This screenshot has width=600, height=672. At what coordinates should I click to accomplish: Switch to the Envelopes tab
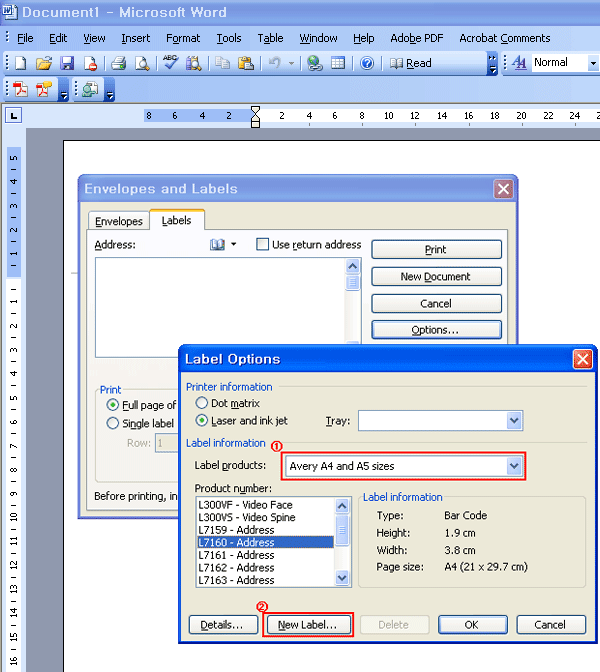(x=119, y=221)
